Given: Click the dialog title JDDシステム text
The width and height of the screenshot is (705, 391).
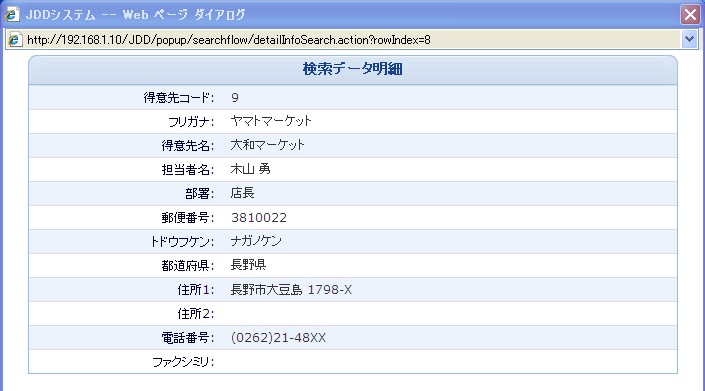Looking at the screenshot, I should coord(60,15).
